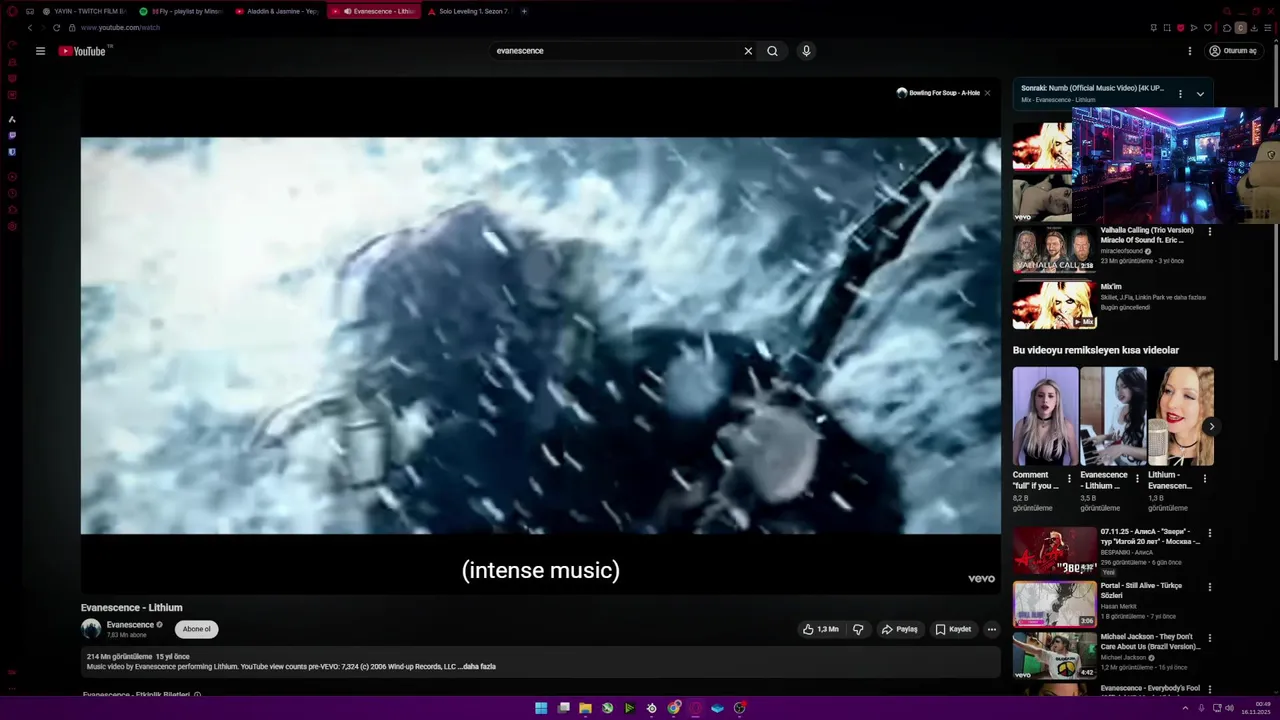Select the Evanescence - Lithium tab
1280x720 pixels.
[x=375, y=11]
